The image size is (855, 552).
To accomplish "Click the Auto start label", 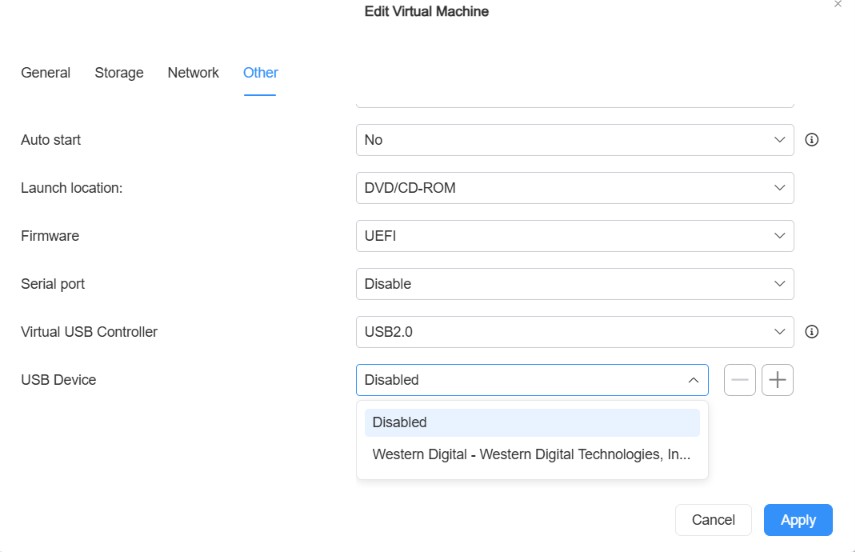I will pos(51,140).
